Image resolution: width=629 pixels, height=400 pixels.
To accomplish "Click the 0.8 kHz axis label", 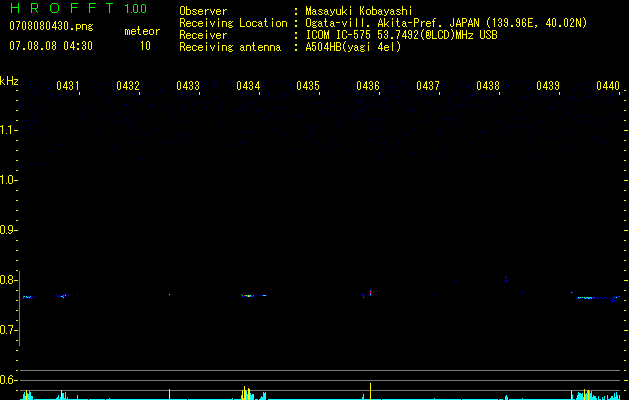I will (x=7, y=280).
